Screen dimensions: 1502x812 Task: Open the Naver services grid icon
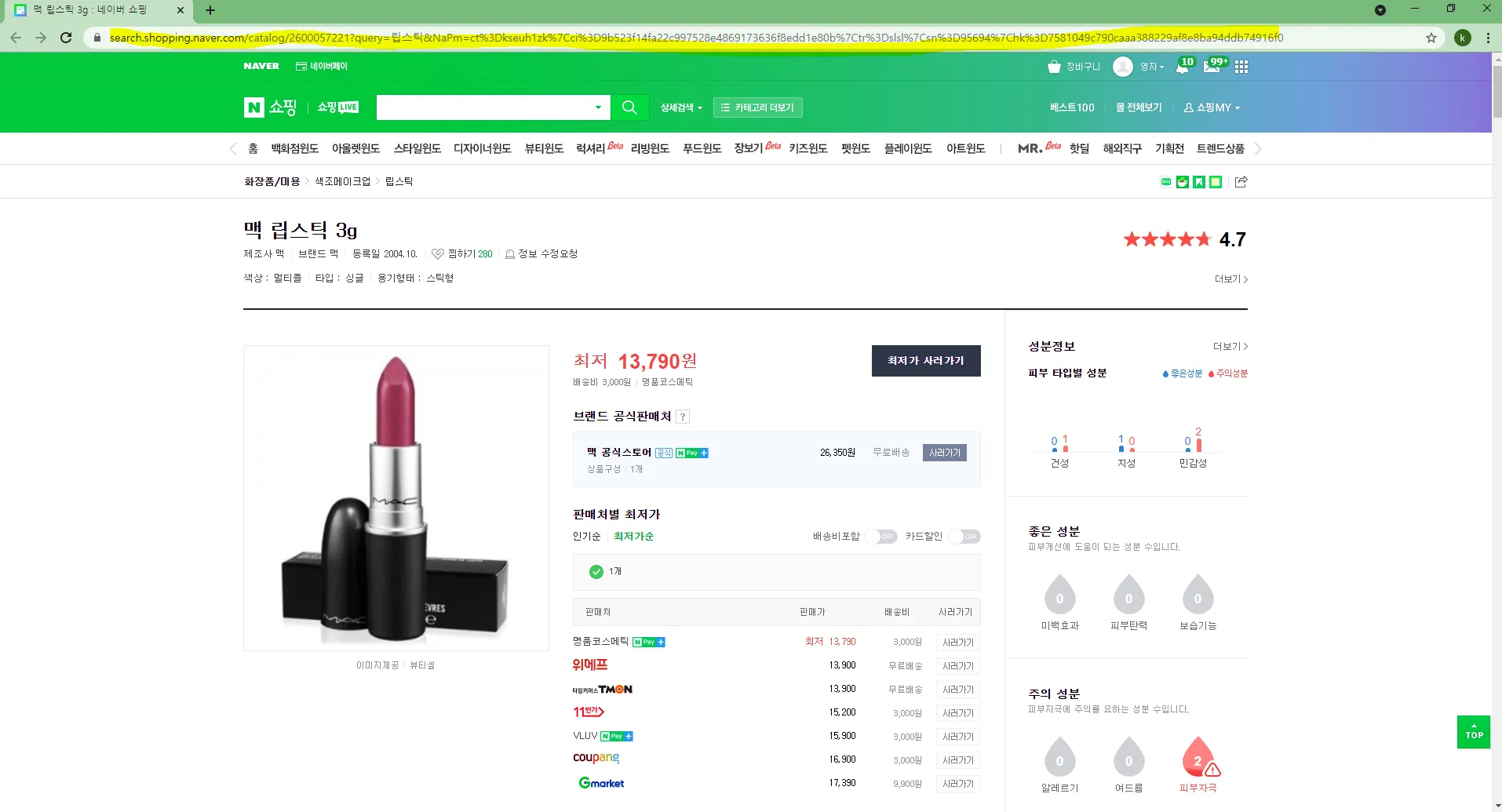click(x=1241, y=67)
